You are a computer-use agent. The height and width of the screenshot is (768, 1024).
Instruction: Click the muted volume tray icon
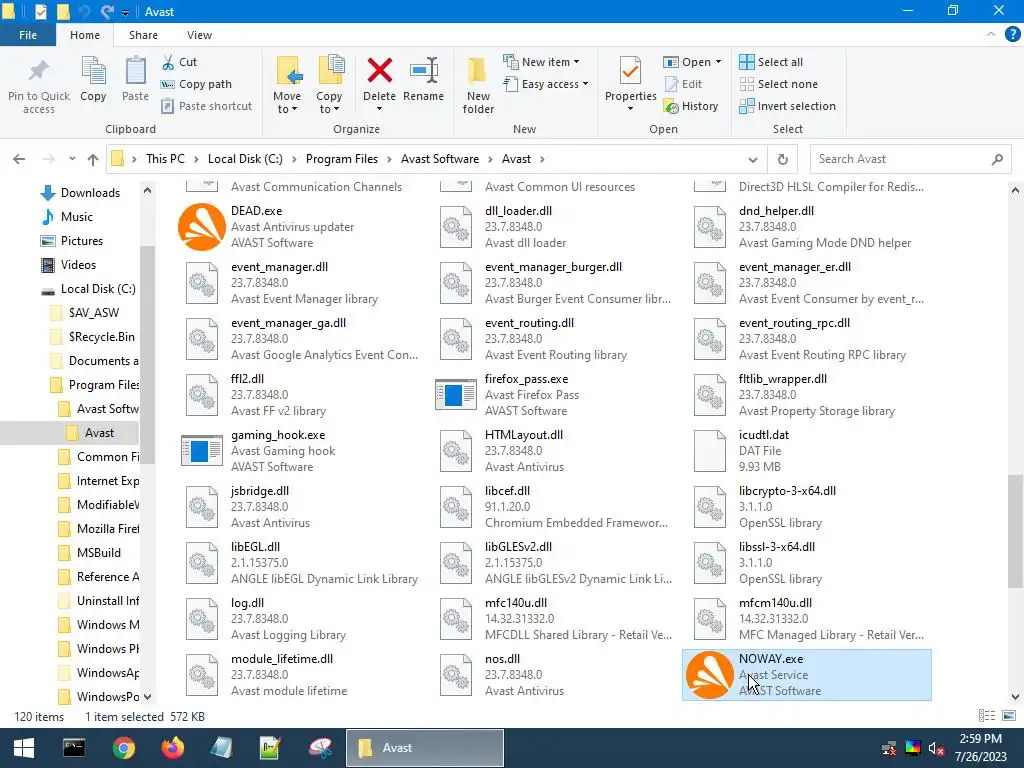[x=936, y=748]
